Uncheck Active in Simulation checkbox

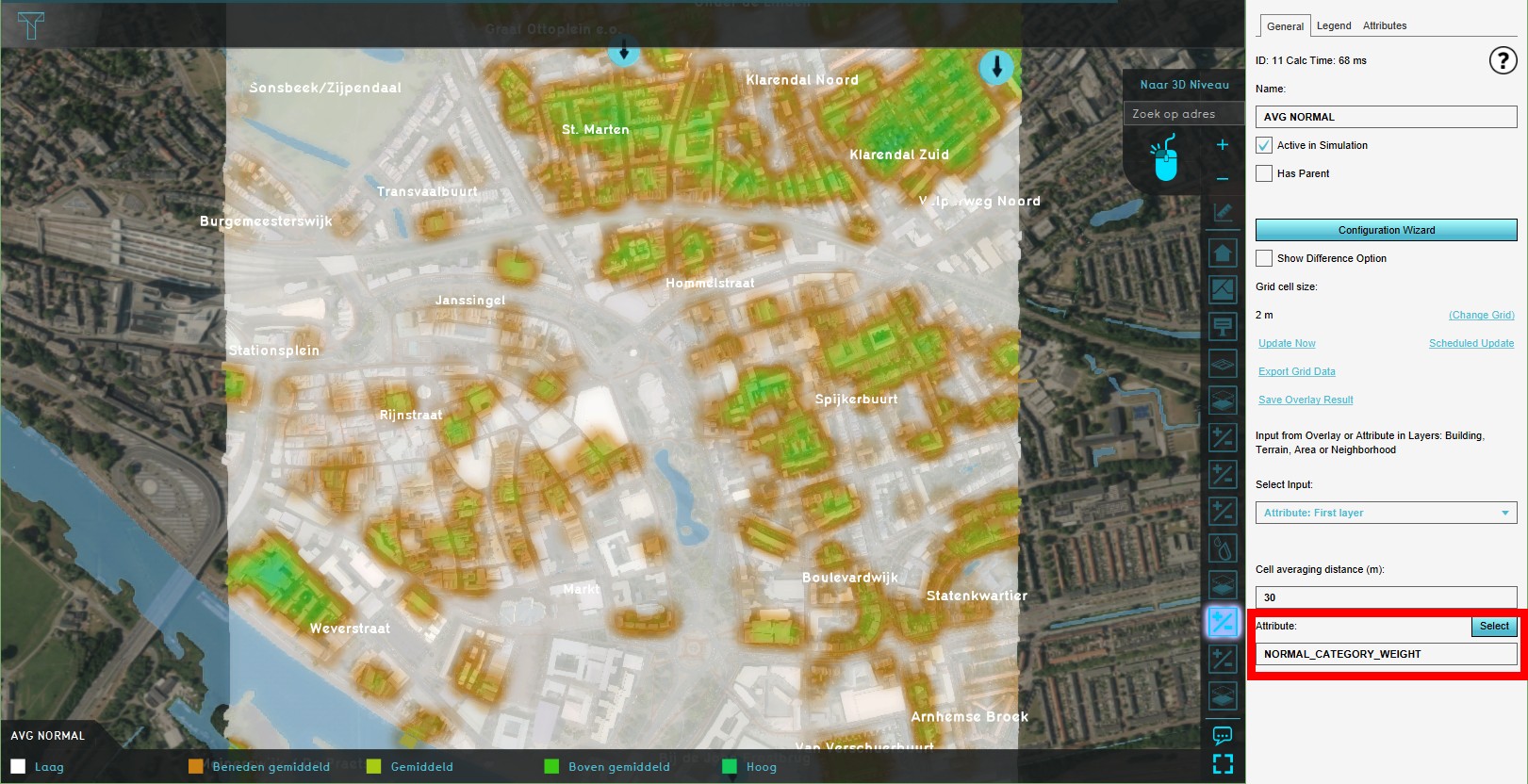(x=1264, y=145)
